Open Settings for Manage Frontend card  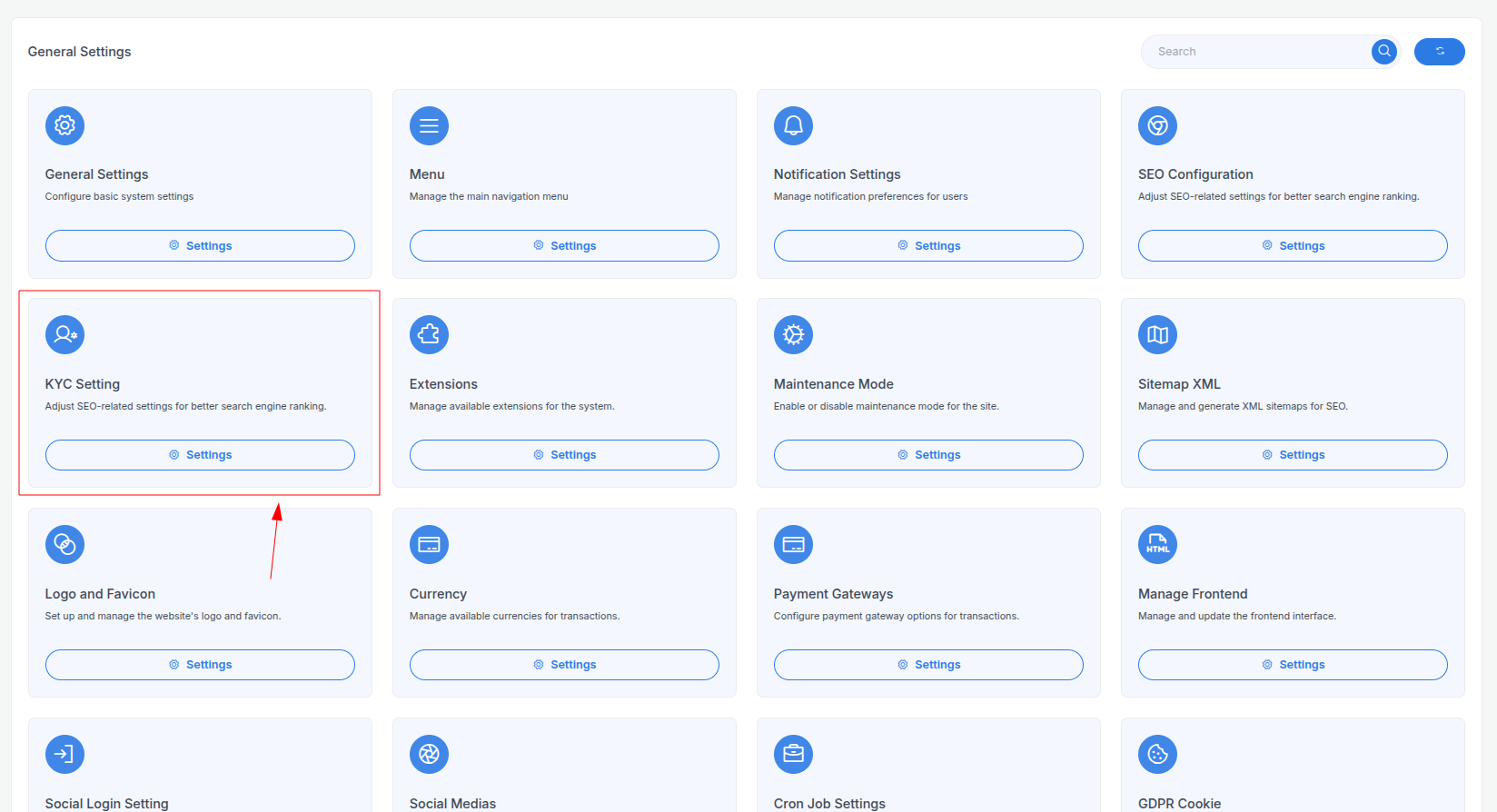1293,665
